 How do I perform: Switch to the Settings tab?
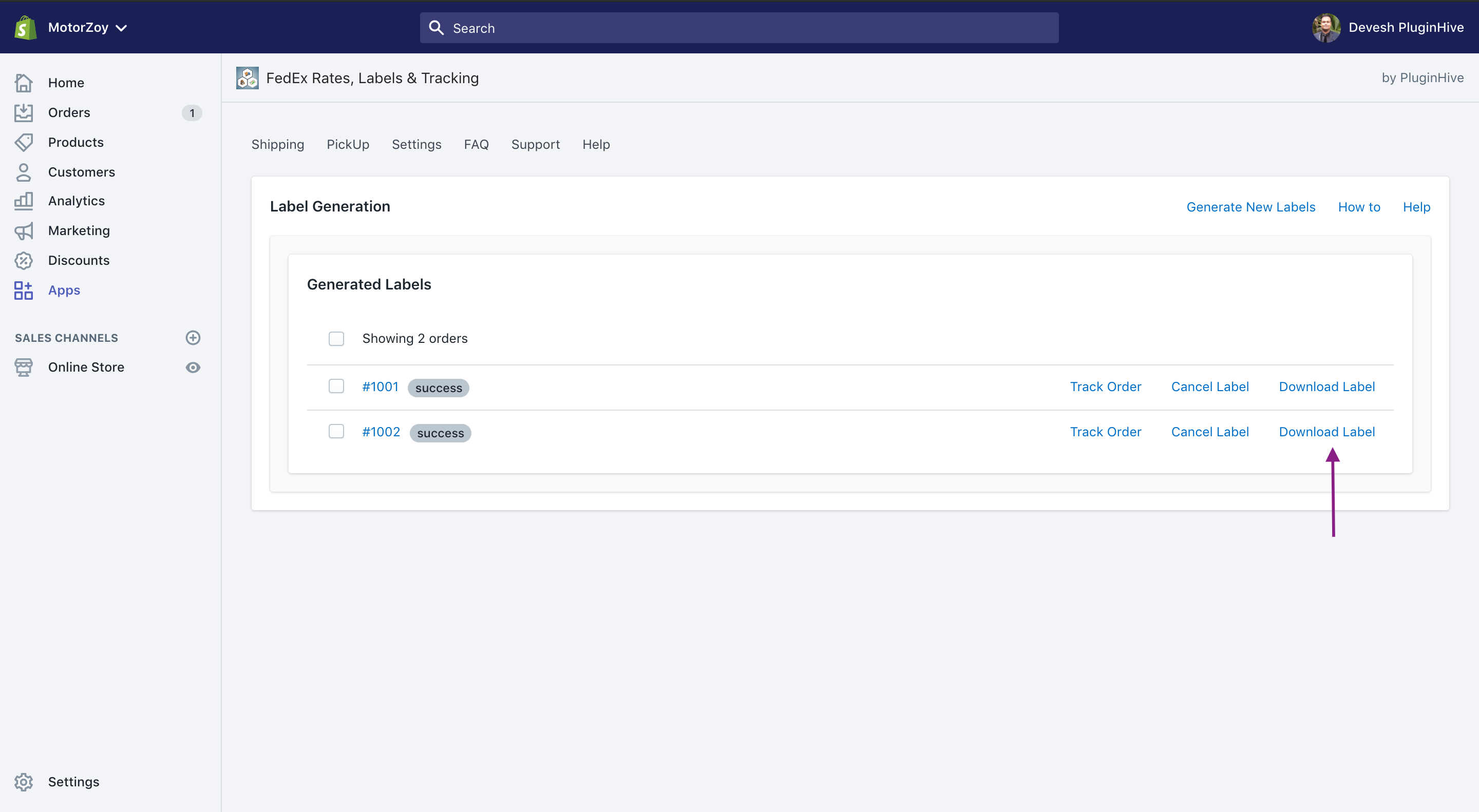[x=416, y=143]
